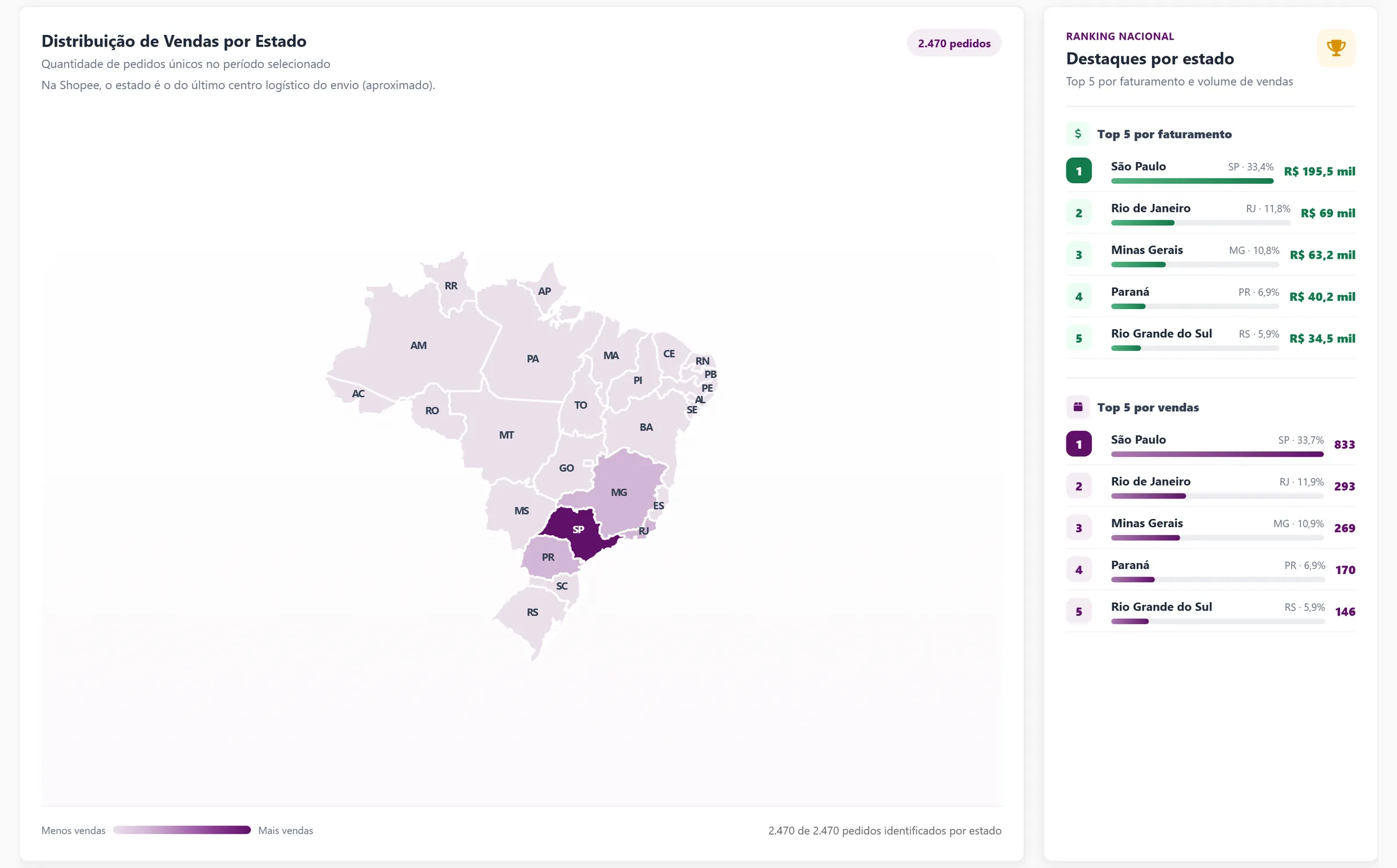Click the R$ 69 mil value

1328,213
